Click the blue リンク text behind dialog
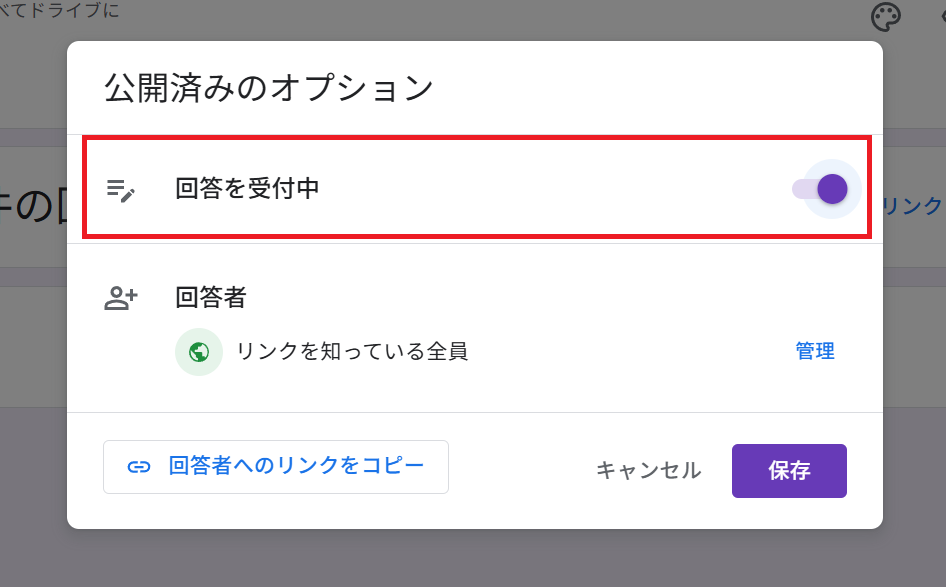This screenshot has height=587, width=946. click(x=913, y=206)
